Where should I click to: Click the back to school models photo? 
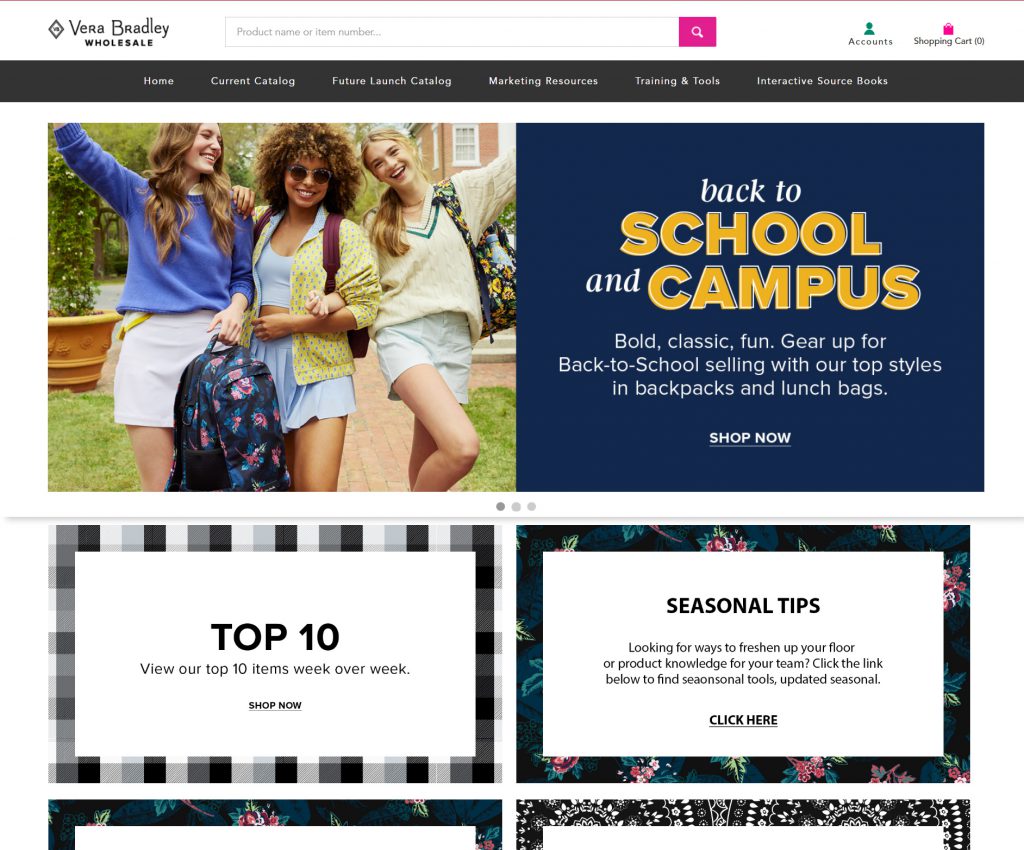click(282, 307)
